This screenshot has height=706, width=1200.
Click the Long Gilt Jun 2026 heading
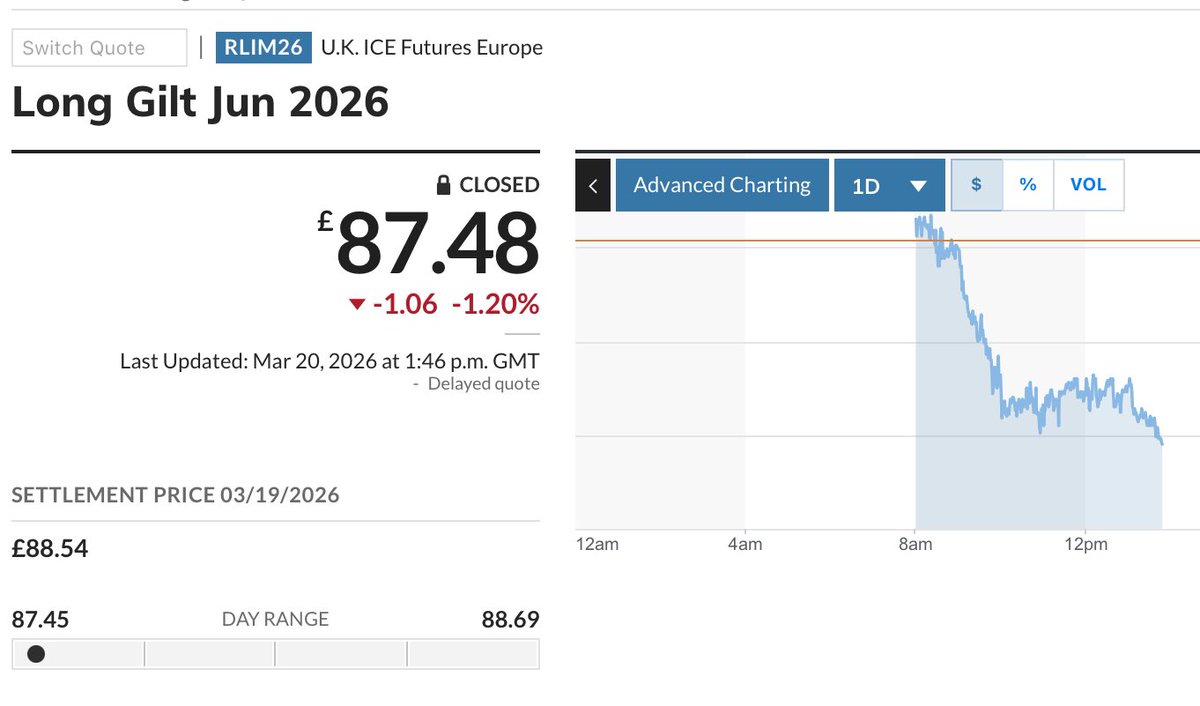pyautogui.click(x=200, y=103)
